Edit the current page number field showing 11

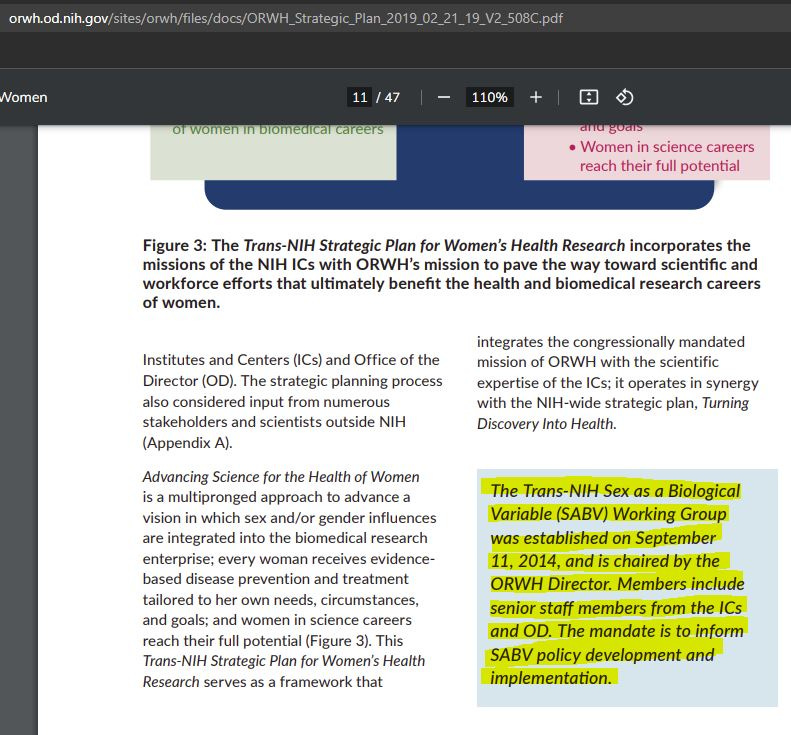[360, 97]
